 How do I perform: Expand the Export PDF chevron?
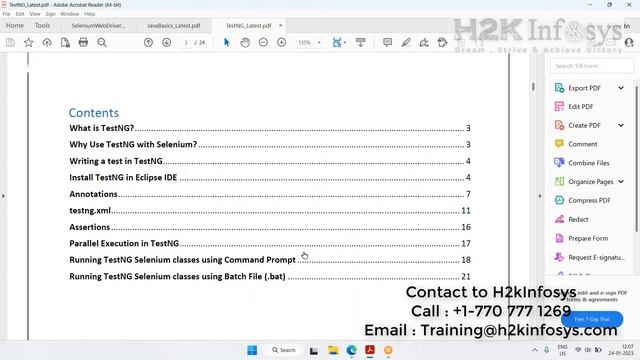coord(621,88)
